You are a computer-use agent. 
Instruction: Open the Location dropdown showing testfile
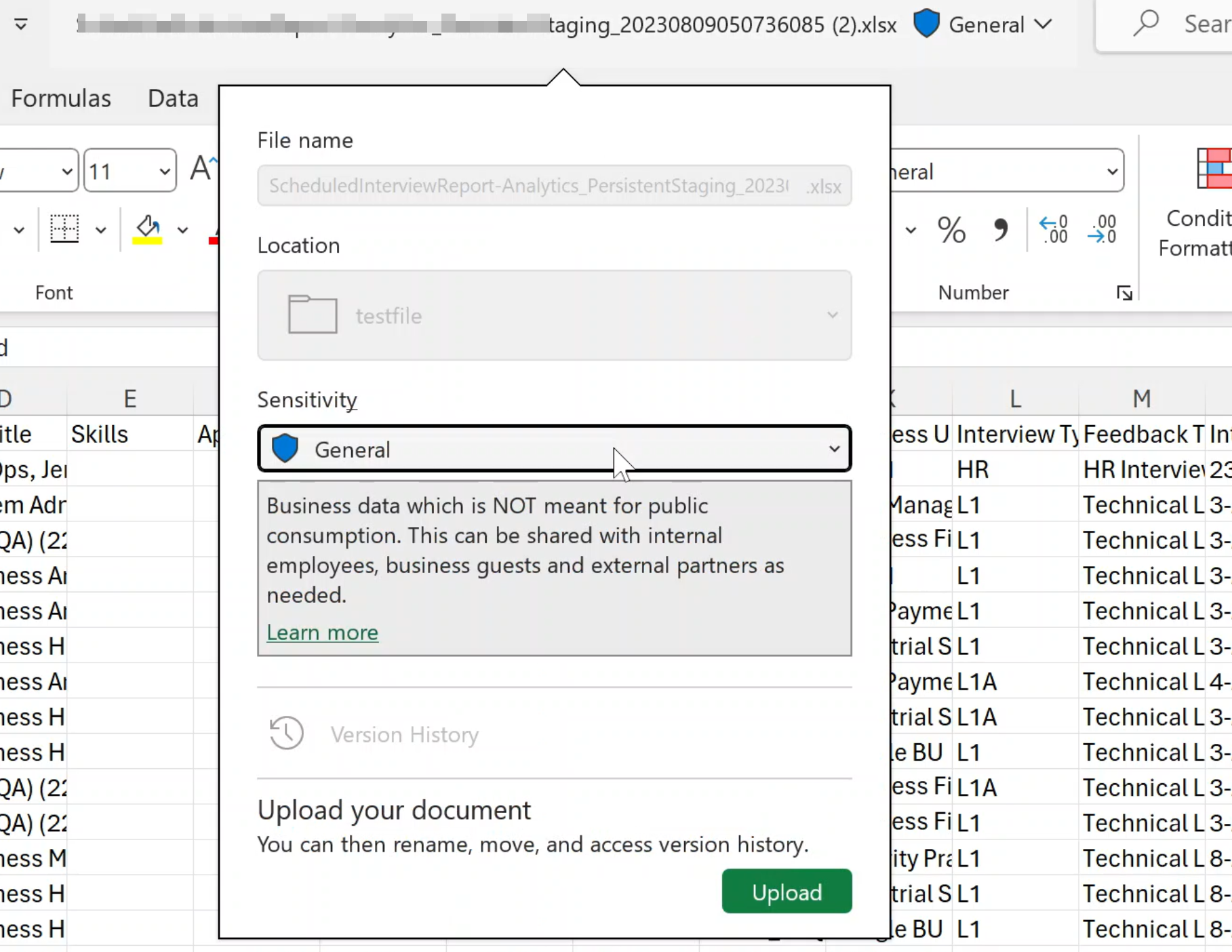[x=555, y=315]
